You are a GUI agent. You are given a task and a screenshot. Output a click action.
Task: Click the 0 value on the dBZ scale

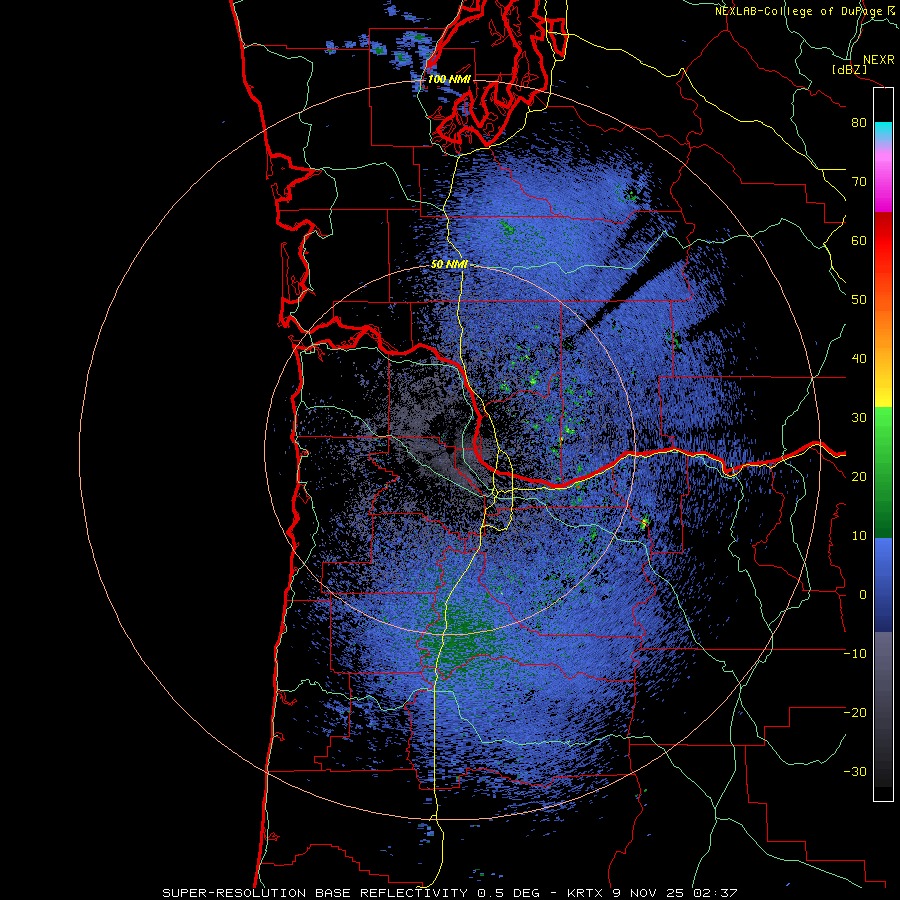863,595
